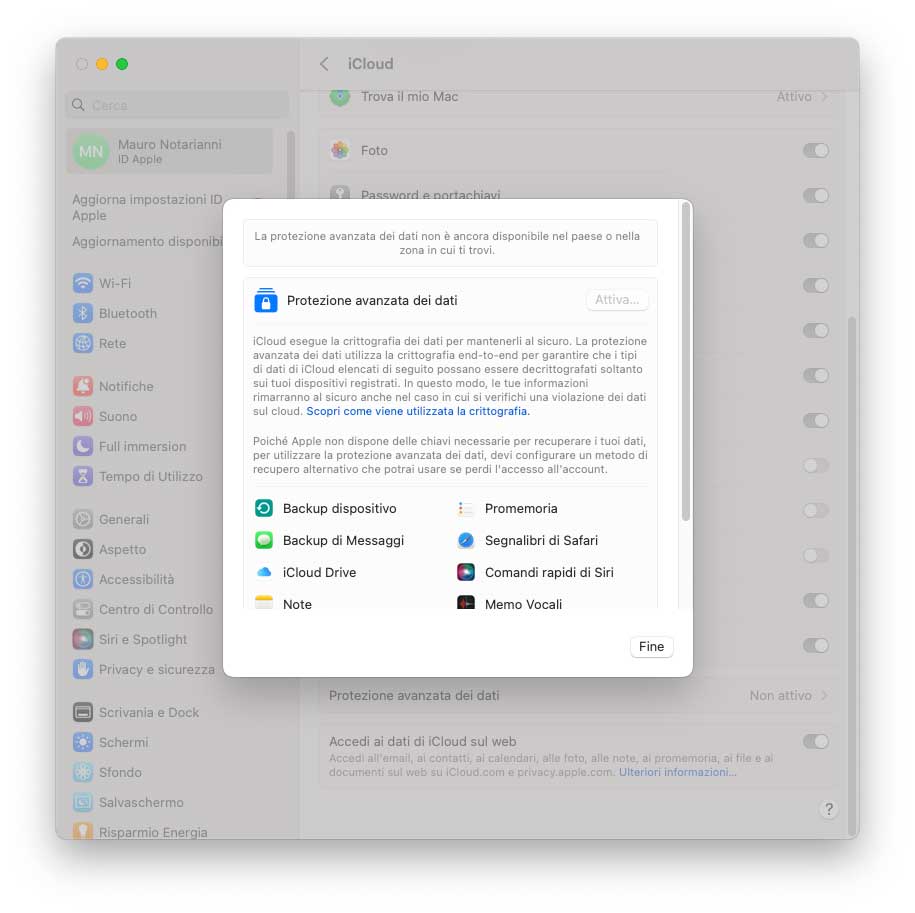Image resolution: width=915 pixels, height=913 pixels.
Task: Click the help question mark button
Action: (x=829, y=809)
